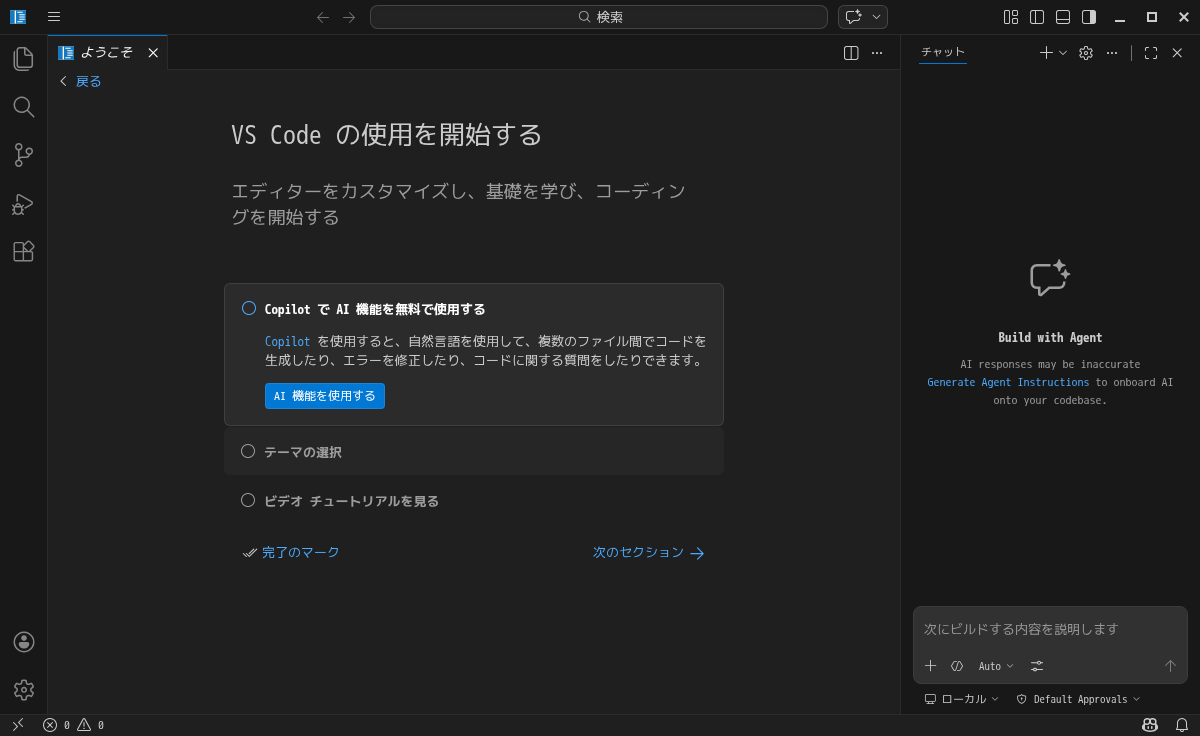Go forward using the navigation arrow
This screenshot has height=736, width=1200.
(349, 17)
